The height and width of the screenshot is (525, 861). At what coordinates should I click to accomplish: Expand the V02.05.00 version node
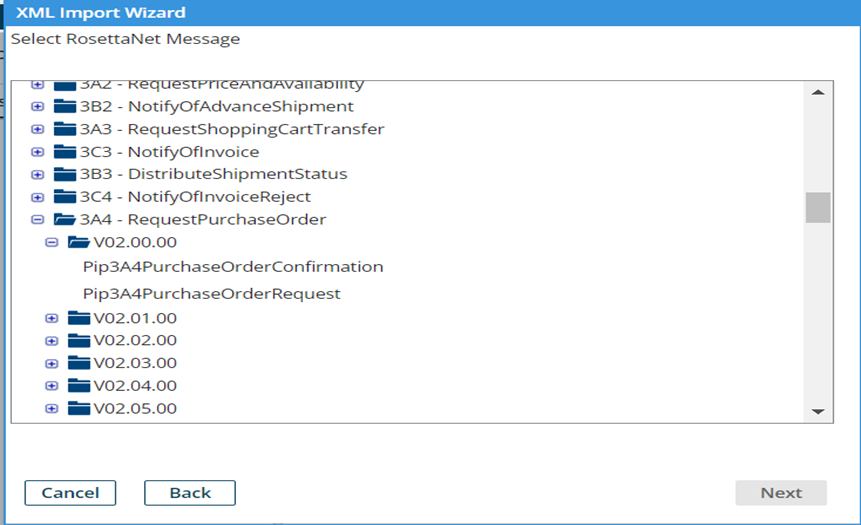(52, 409)
